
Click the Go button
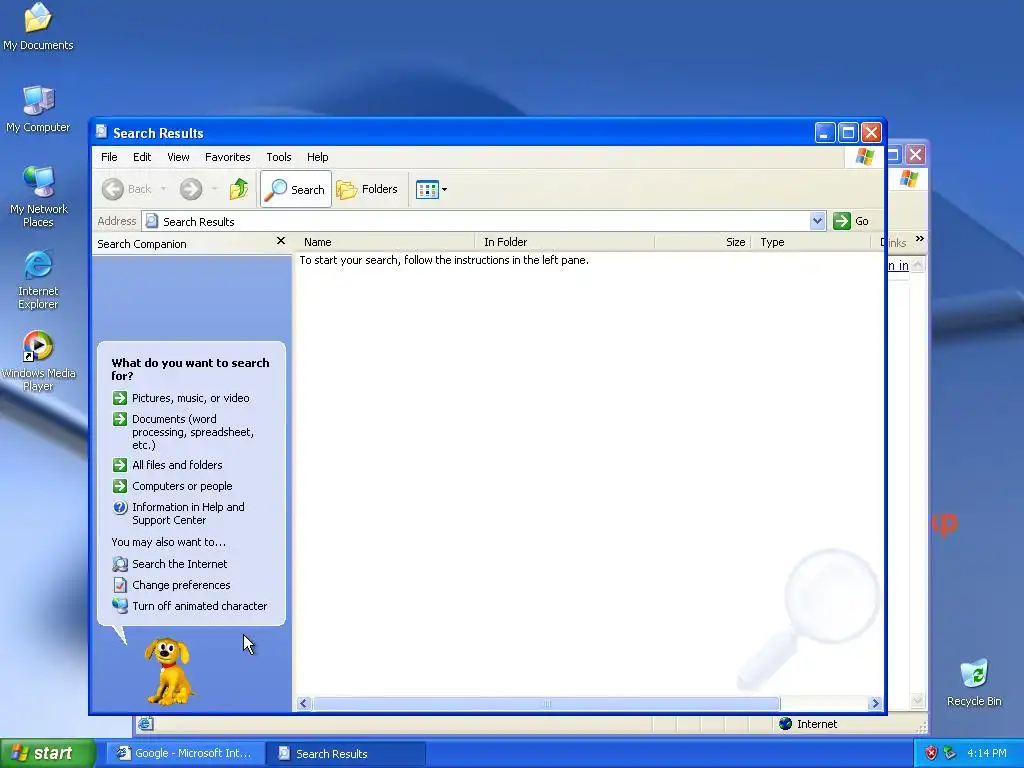851,221
